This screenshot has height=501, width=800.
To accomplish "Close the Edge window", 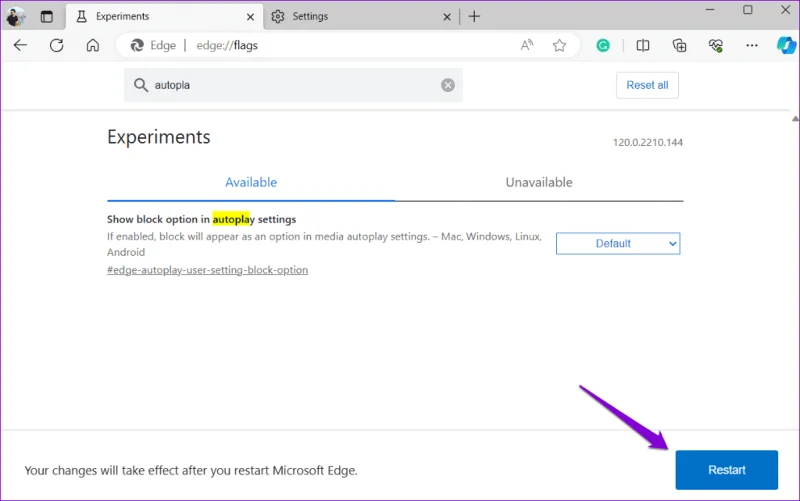I will click(x=786, y=10).
